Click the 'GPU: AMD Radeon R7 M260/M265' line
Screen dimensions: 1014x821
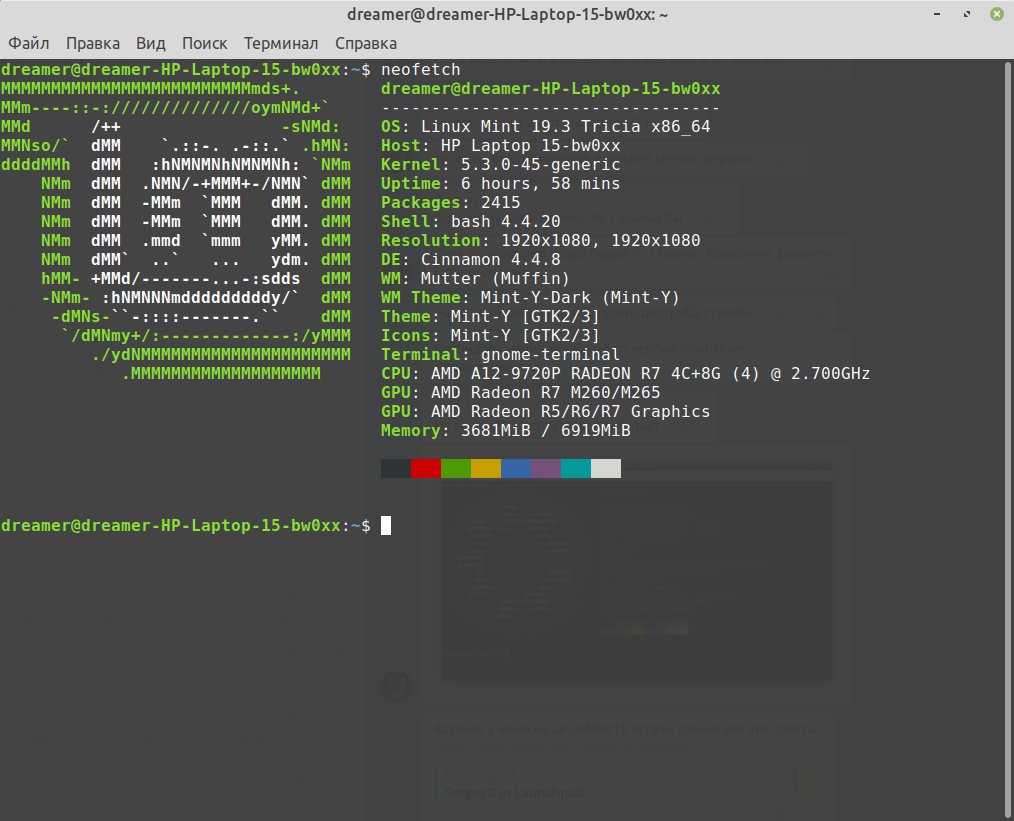pos(521,392)
